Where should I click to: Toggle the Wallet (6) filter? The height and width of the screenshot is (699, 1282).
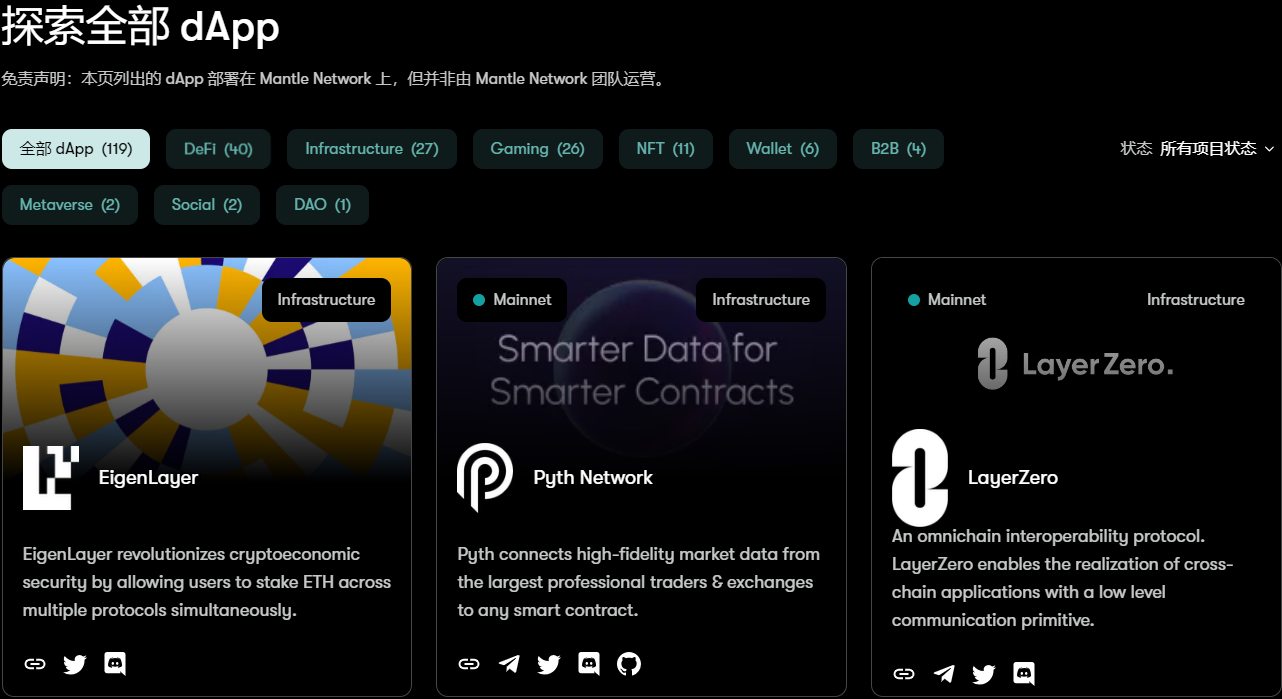pos(782,148)
